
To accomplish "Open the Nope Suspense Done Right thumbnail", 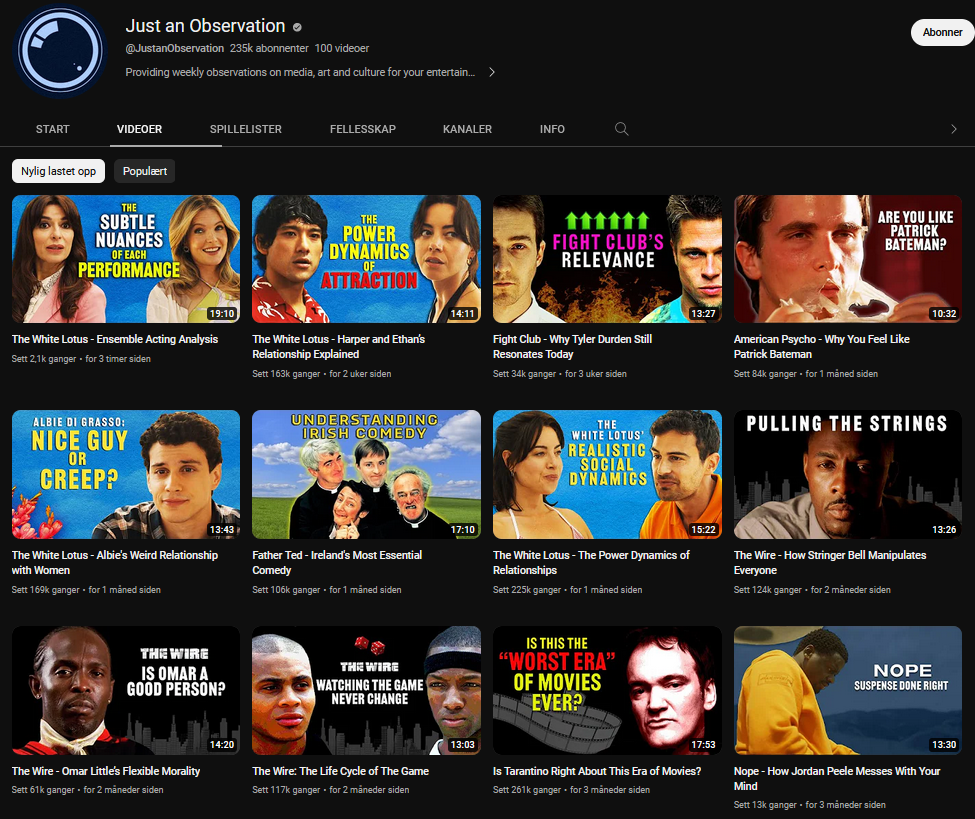I will point(847,690).
